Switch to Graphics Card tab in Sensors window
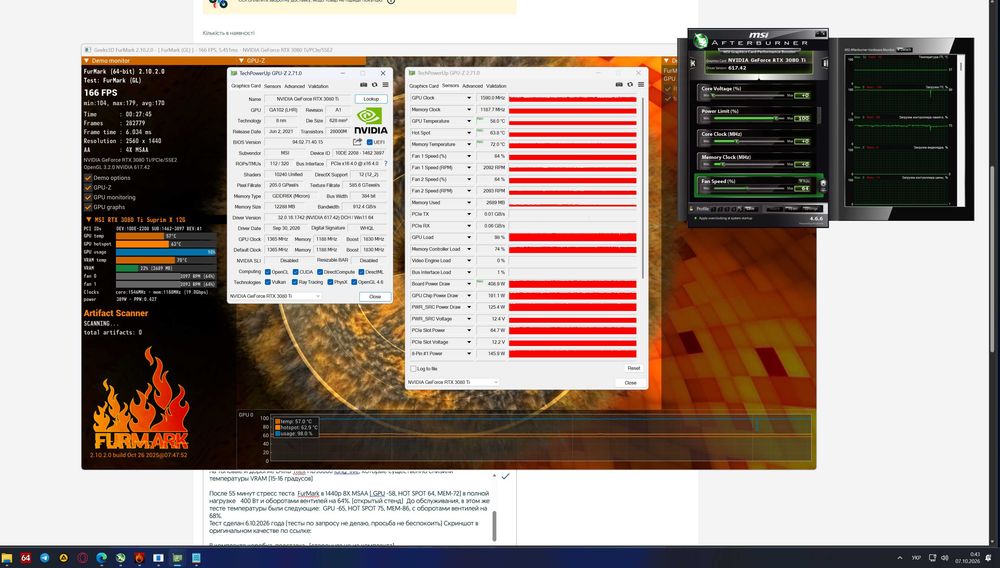The image size is (1000, 568). coord(423,85)
